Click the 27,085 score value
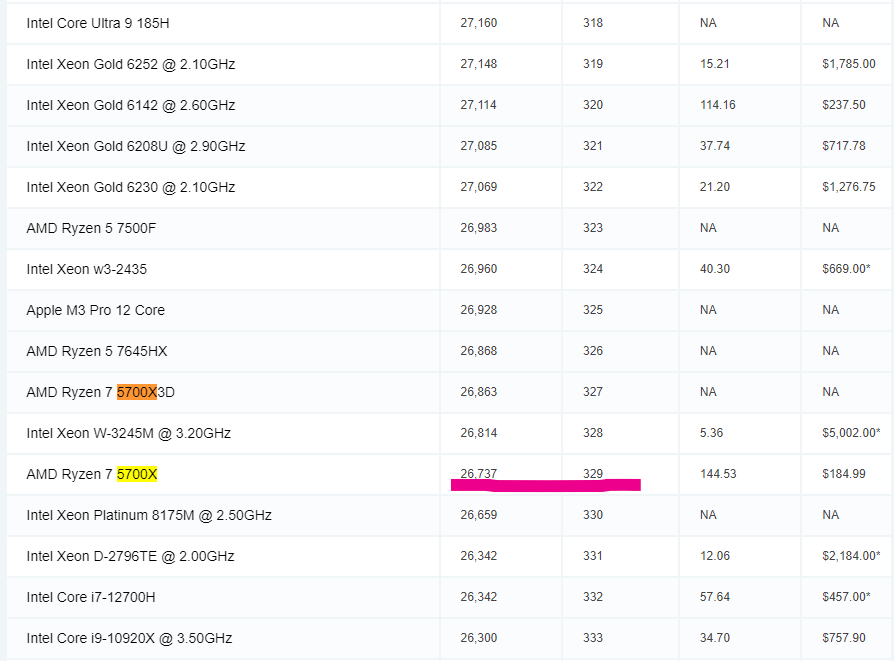The width and height of the screenshot is (894, 661). coord(478,146)
